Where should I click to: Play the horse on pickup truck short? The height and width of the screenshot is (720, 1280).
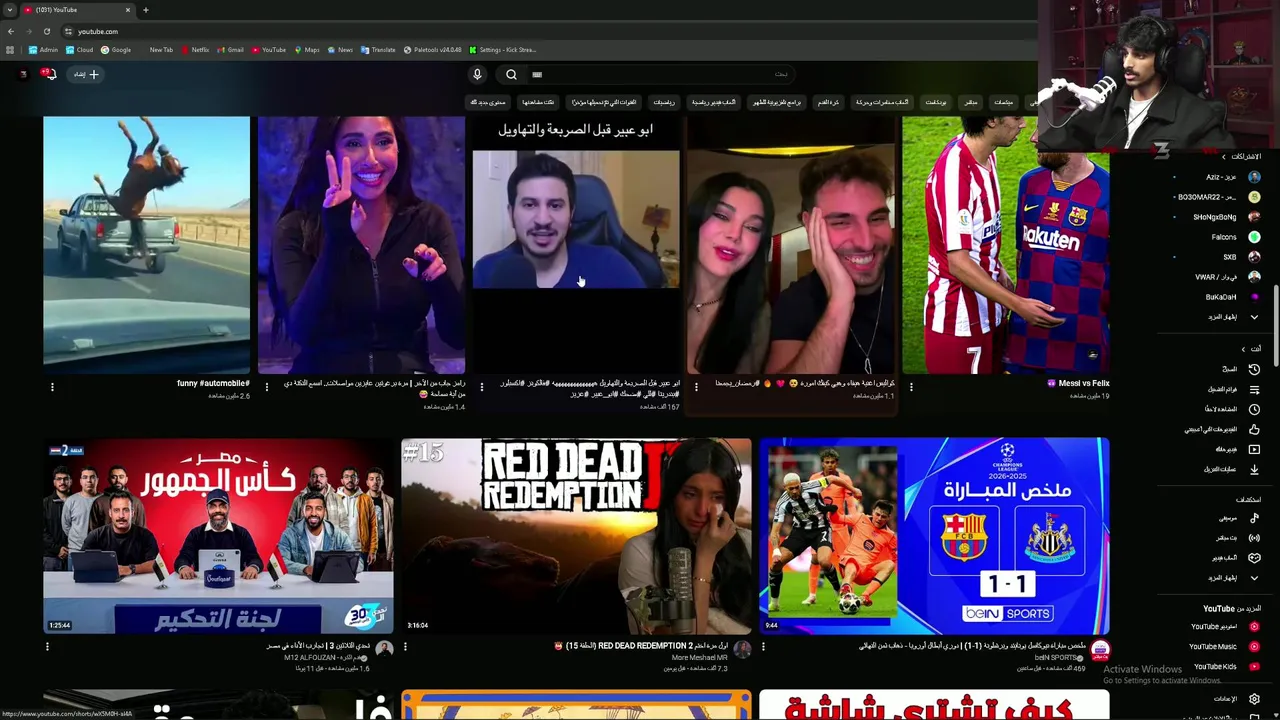pyautogui.click(x=146, y=245)
